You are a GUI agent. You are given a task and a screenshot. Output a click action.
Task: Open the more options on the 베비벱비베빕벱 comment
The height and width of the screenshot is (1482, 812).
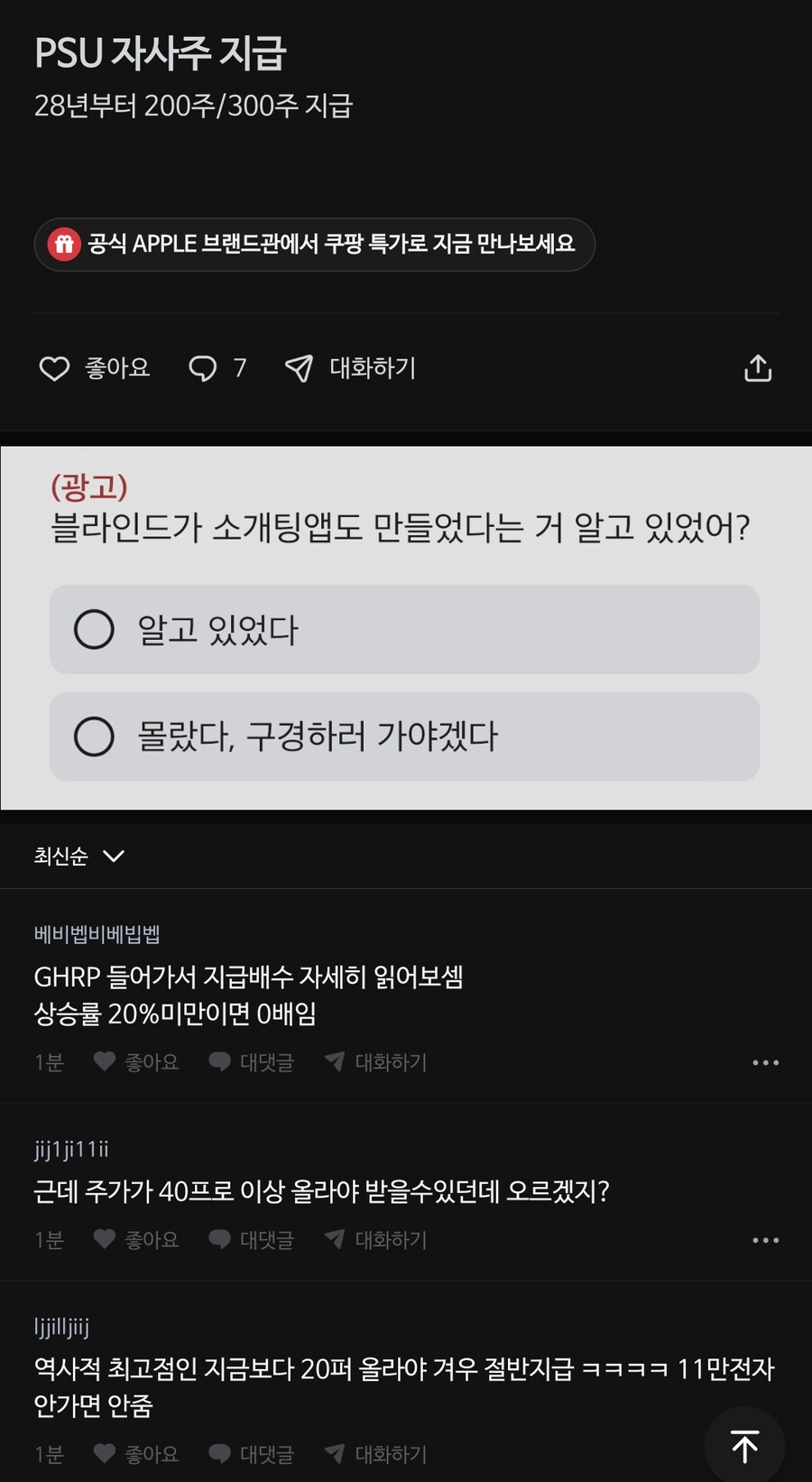tap(765, 1062)
